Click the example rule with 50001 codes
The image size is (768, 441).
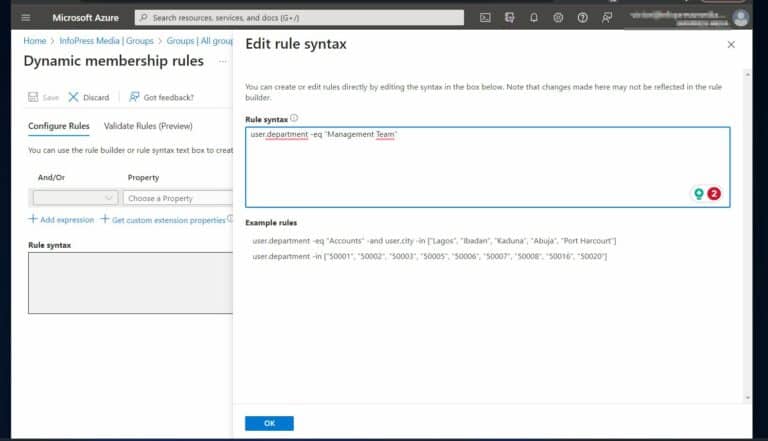pyautogui.click(x=430, y=256)
